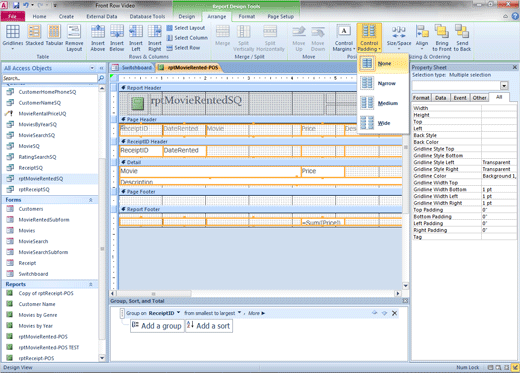This screenshot has width=520, height=373.
Task: Click the Merge cells icon
Action: (x=222, y=35)
